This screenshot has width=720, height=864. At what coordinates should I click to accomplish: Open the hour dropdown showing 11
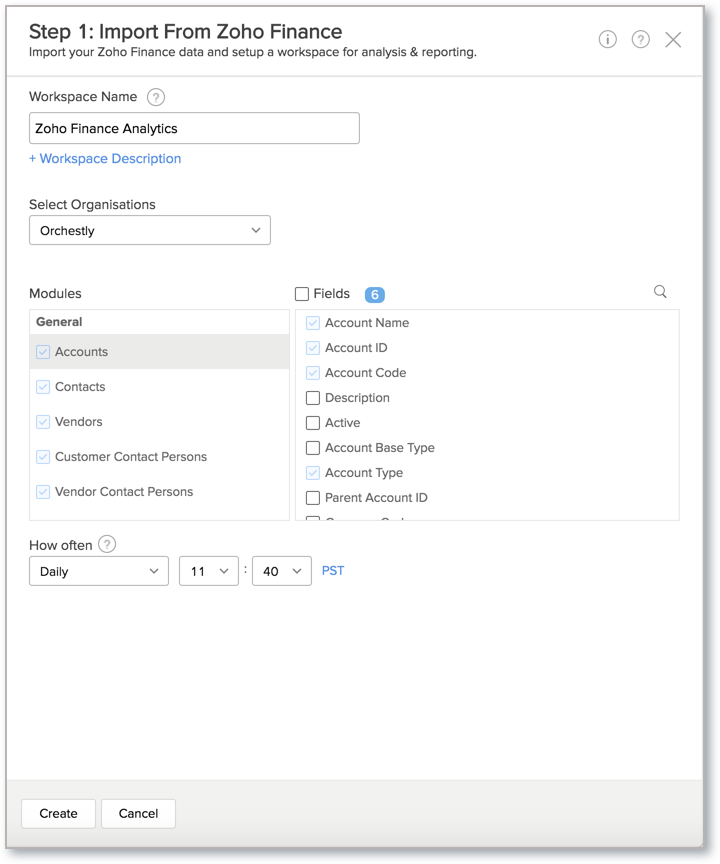[208, 570]
